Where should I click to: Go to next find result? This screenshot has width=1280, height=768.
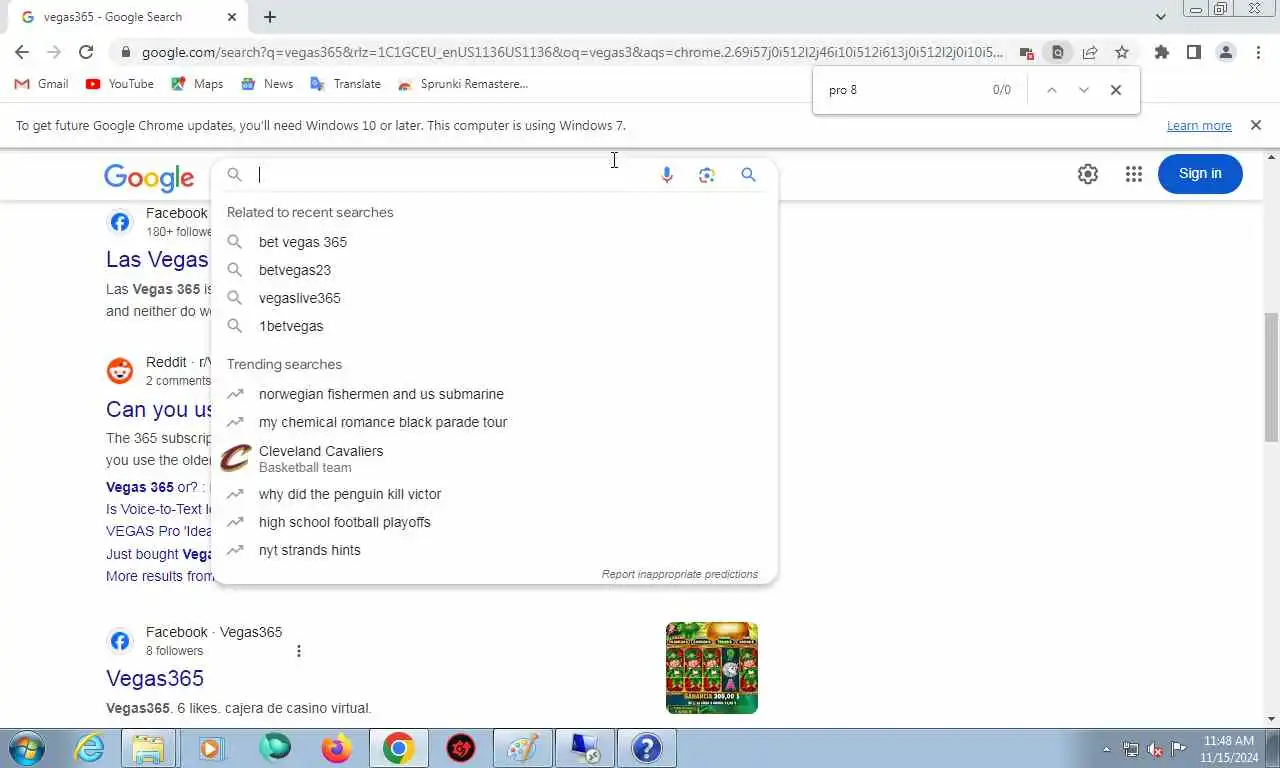(x=1083, y=90)
